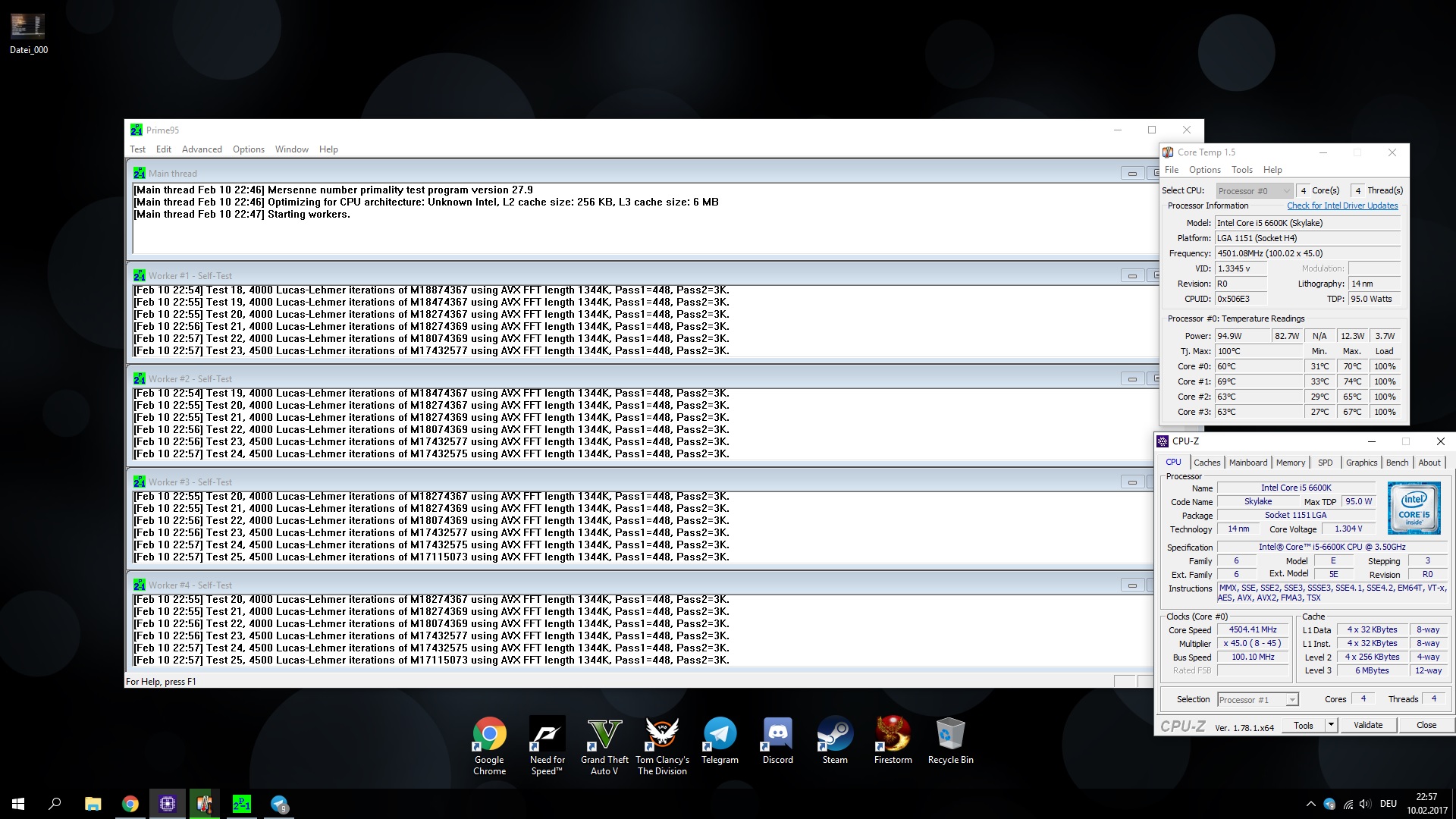Screen dimensions: 1456x819
Task: Switch to CPU-Z Memory tab
Action: click(1290, 463)
